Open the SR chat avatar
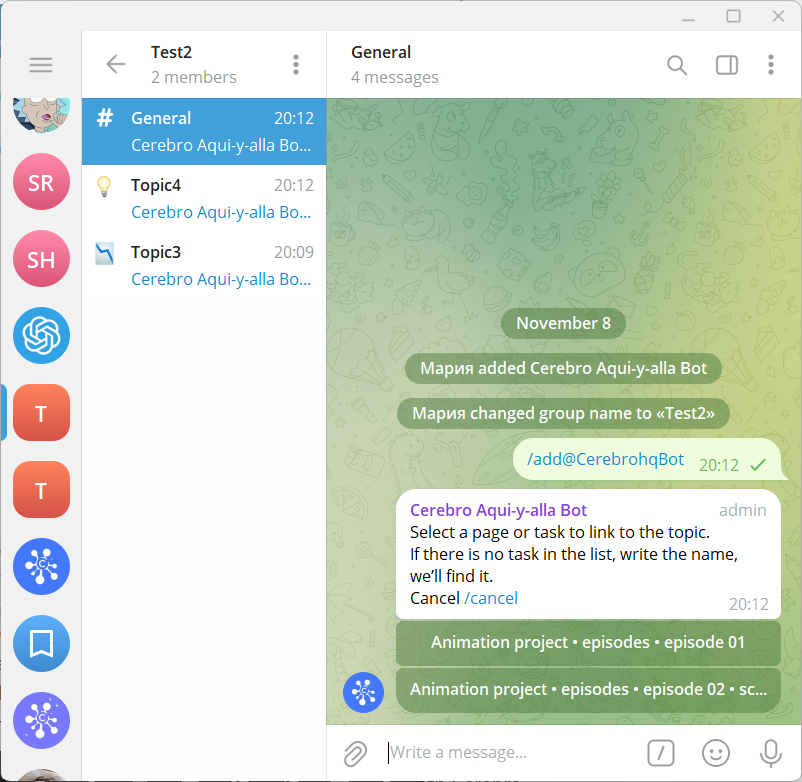 [41, 182]
